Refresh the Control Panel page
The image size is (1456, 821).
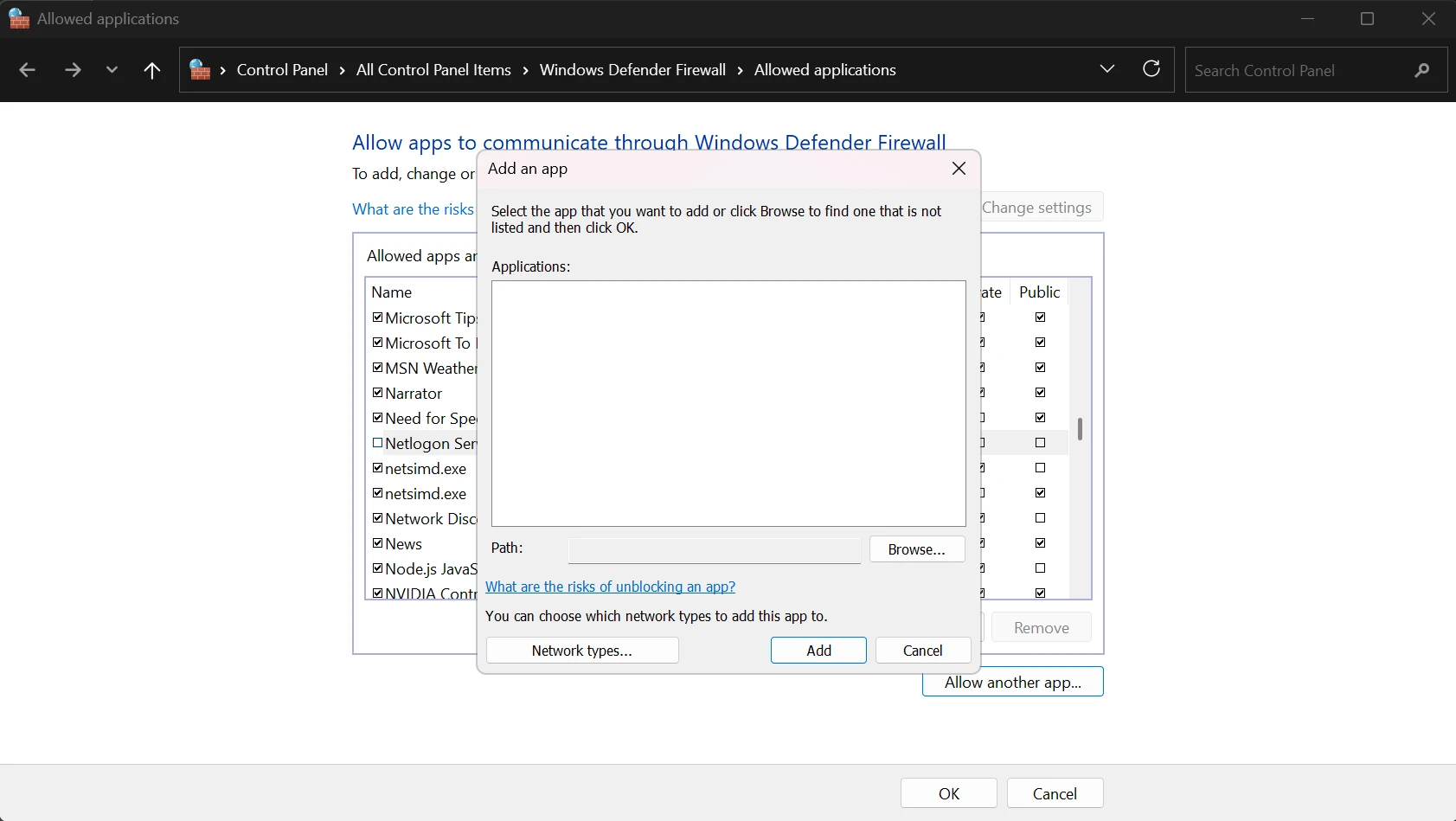(1151, 69)
